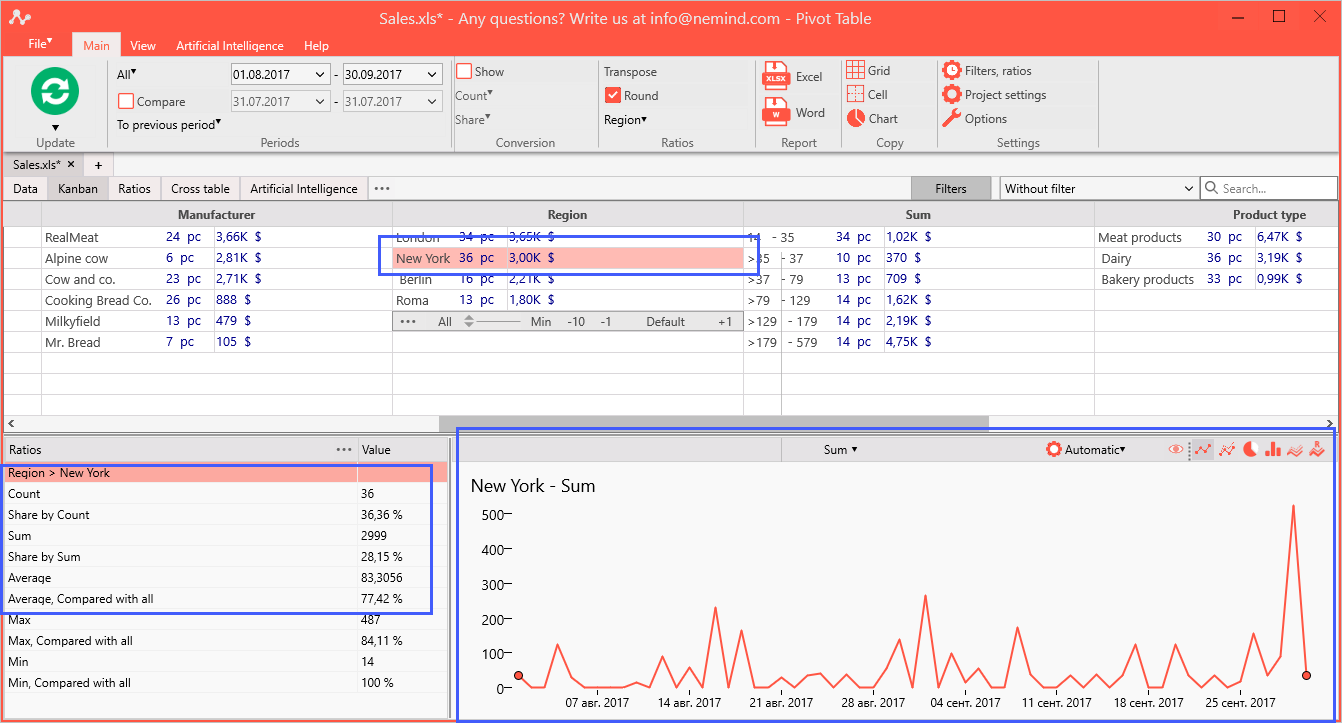Switch to the Cross table tab
Image resolution: width=1342 pixels, height=723 pixels.
click(x=200, y=188)
